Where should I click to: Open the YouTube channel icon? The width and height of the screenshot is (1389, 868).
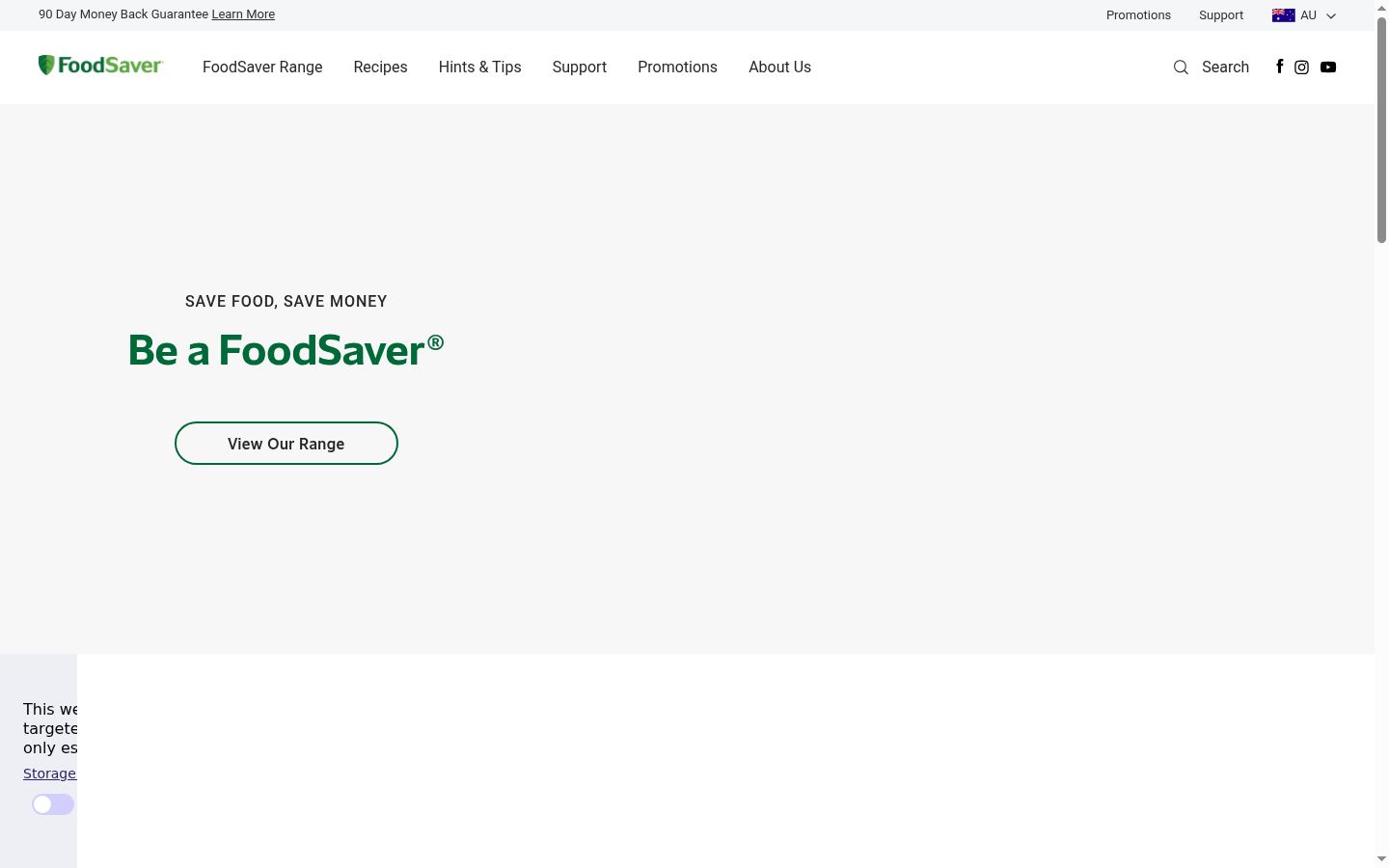1328,68
